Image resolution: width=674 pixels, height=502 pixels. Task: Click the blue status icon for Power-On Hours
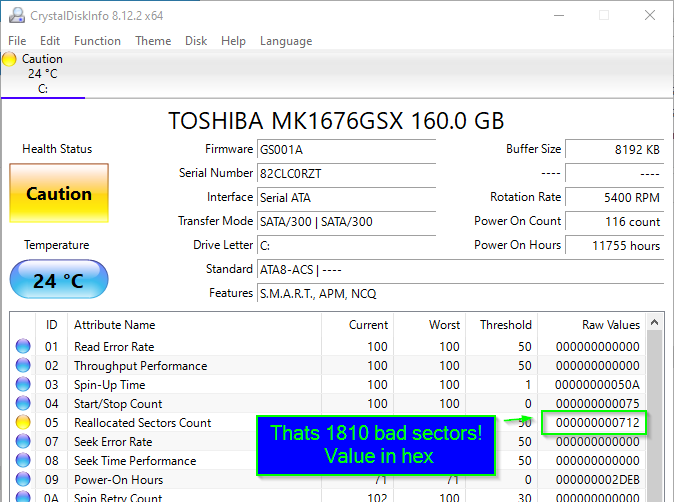(x=23, y=479)
